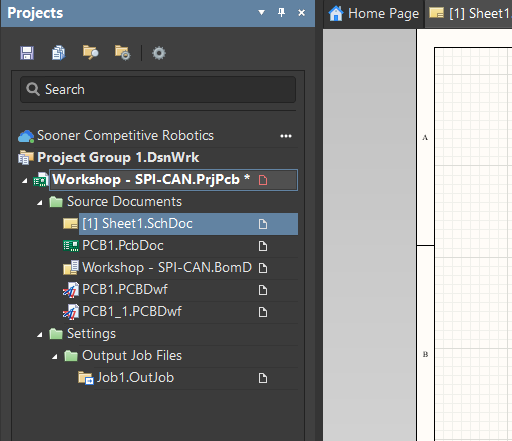Click the document status icon of Sheet1.SchDoc
The image size is (512, 441).
tap(263, 224)
